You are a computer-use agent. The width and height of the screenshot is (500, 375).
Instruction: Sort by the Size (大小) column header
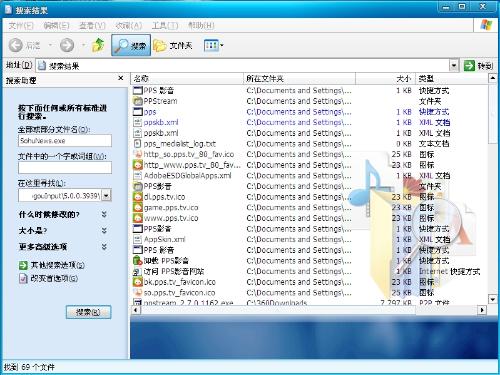385,79
